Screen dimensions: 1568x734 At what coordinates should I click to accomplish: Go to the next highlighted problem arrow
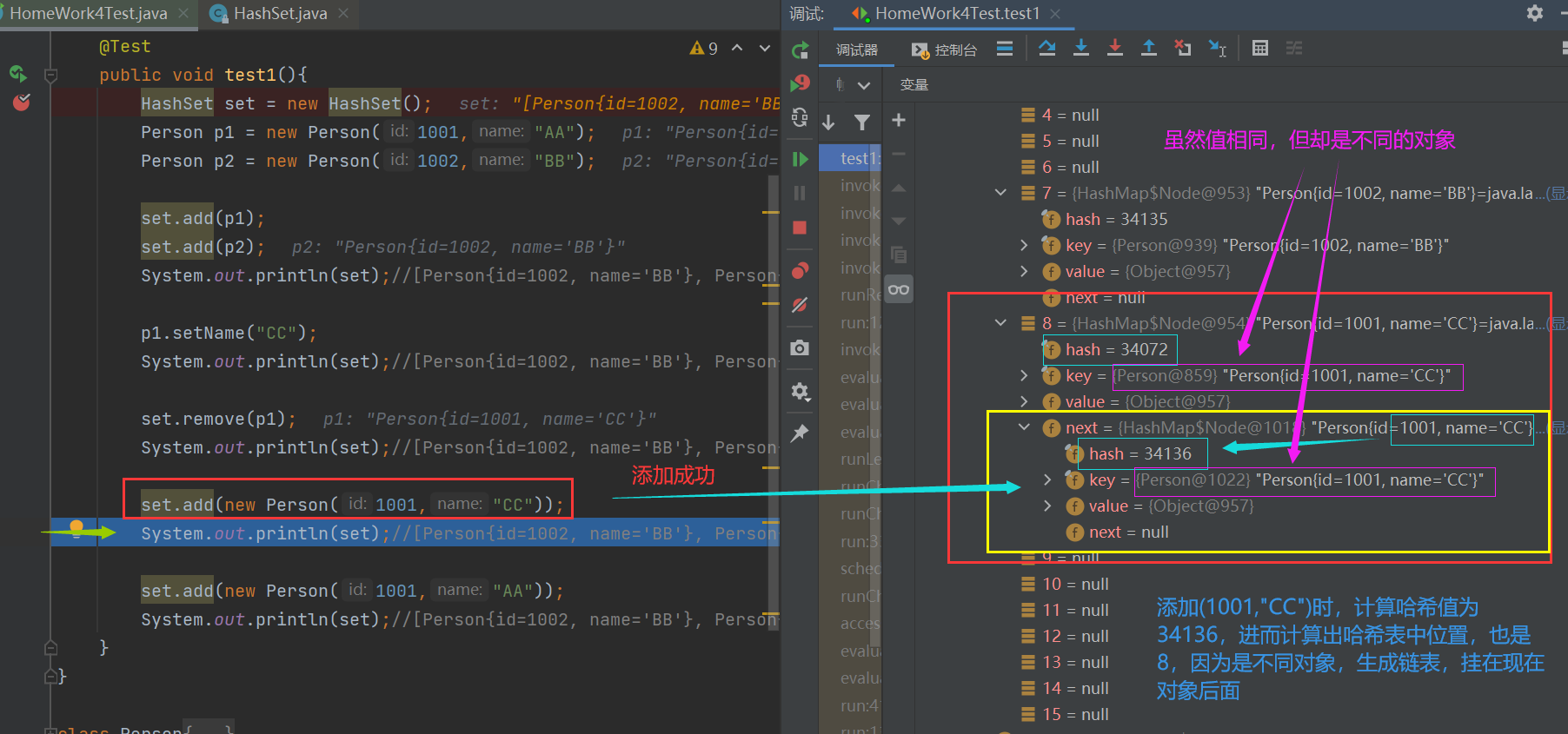coord(765,48)
